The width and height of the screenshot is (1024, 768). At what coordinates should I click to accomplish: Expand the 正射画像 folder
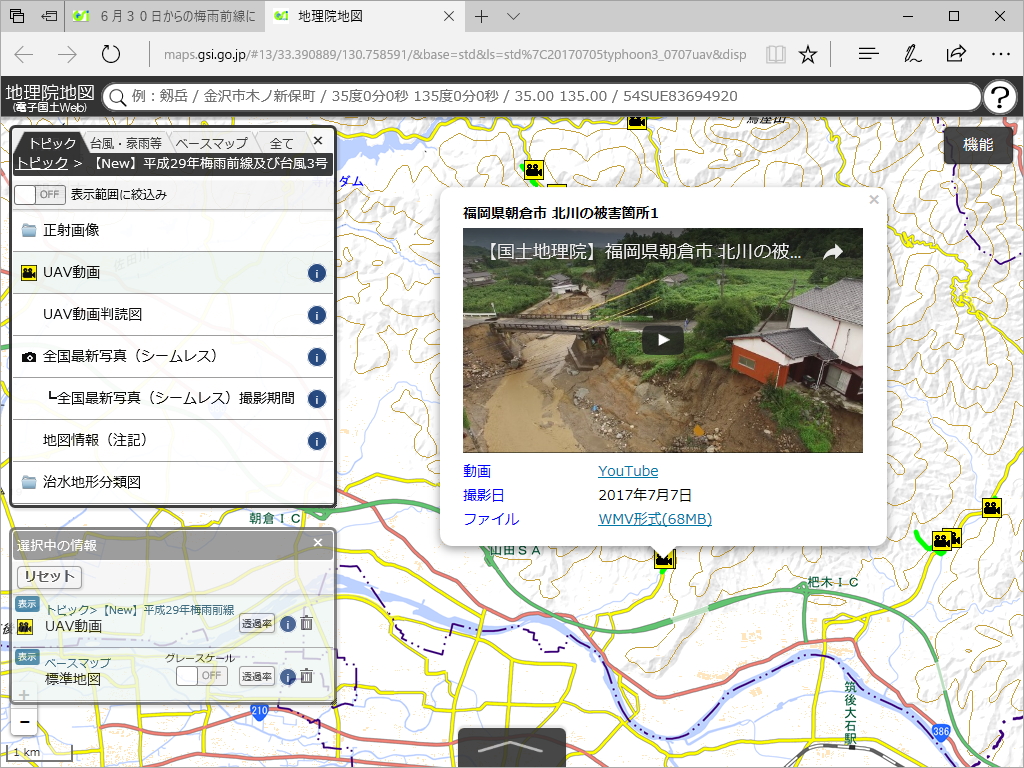coord(173,230)
